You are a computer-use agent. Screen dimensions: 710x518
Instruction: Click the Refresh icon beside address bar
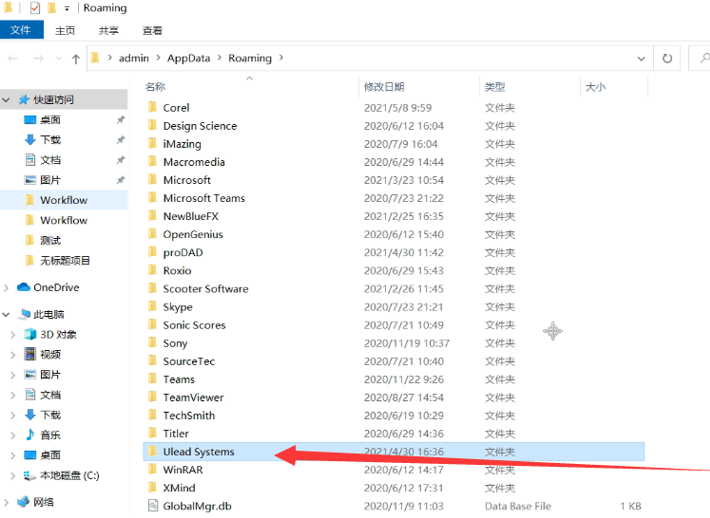[667, 58]
